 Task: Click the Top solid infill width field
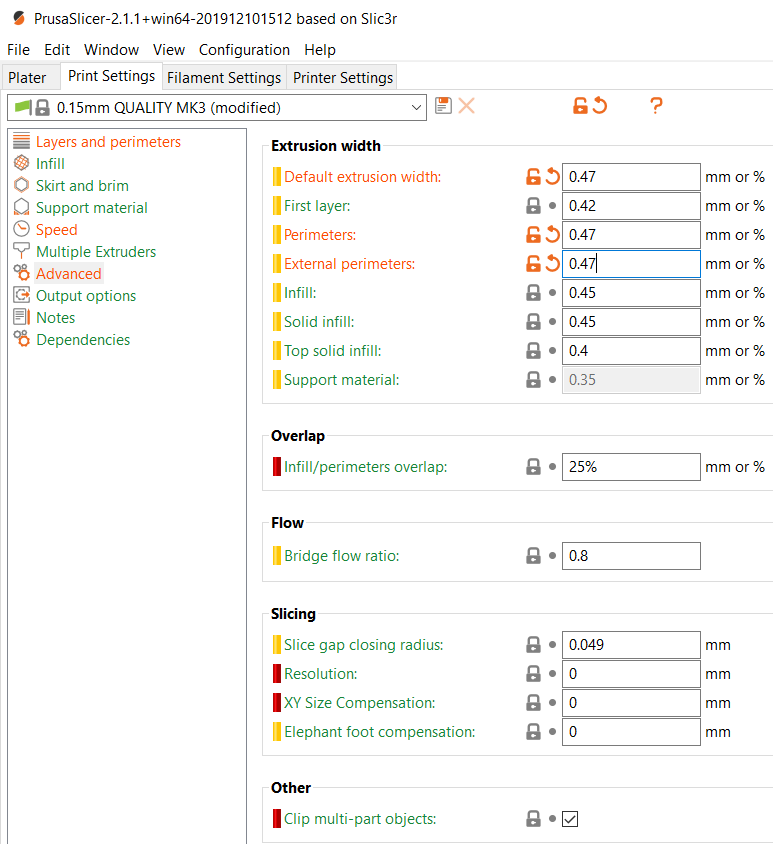click(x=631, y=351)
